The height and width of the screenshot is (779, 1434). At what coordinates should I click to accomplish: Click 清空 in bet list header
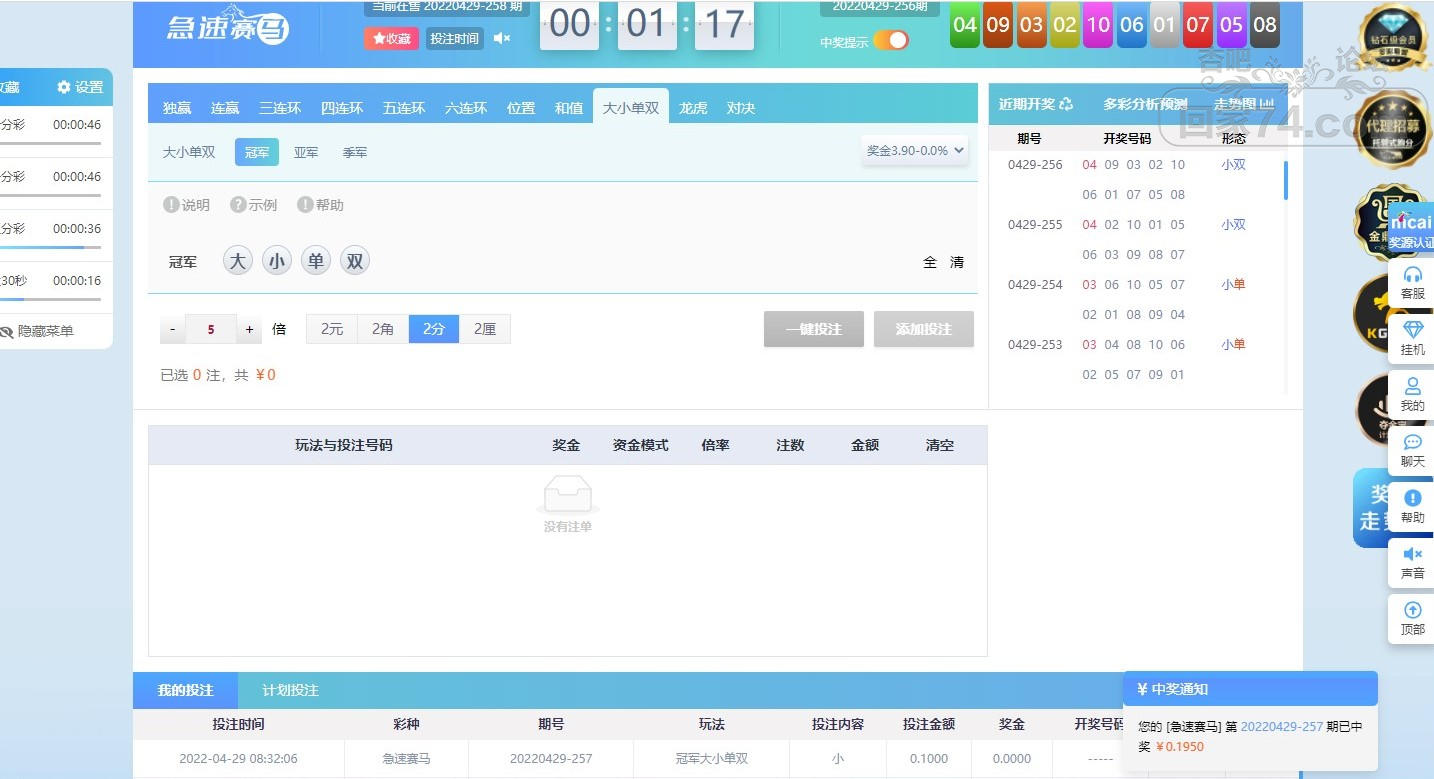(940, 445)
